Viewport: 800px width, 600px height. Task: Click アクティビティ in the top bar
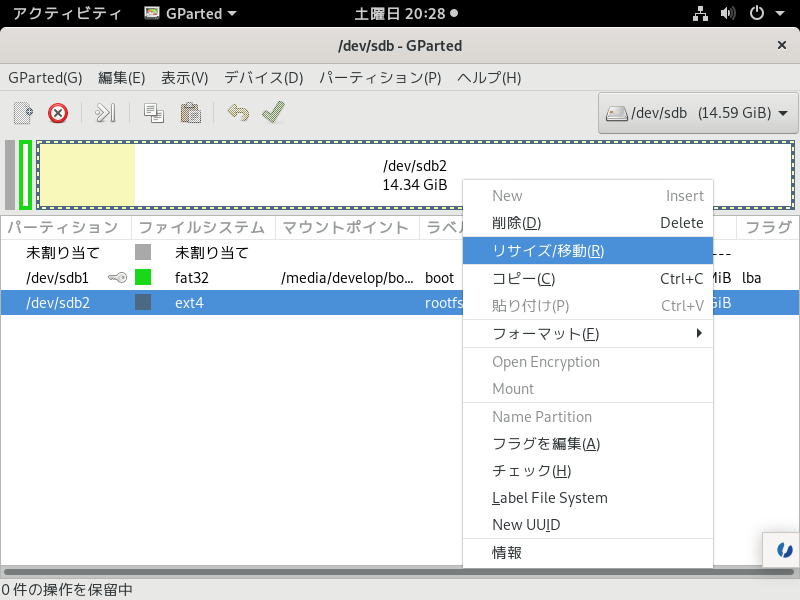coord(67,13)
